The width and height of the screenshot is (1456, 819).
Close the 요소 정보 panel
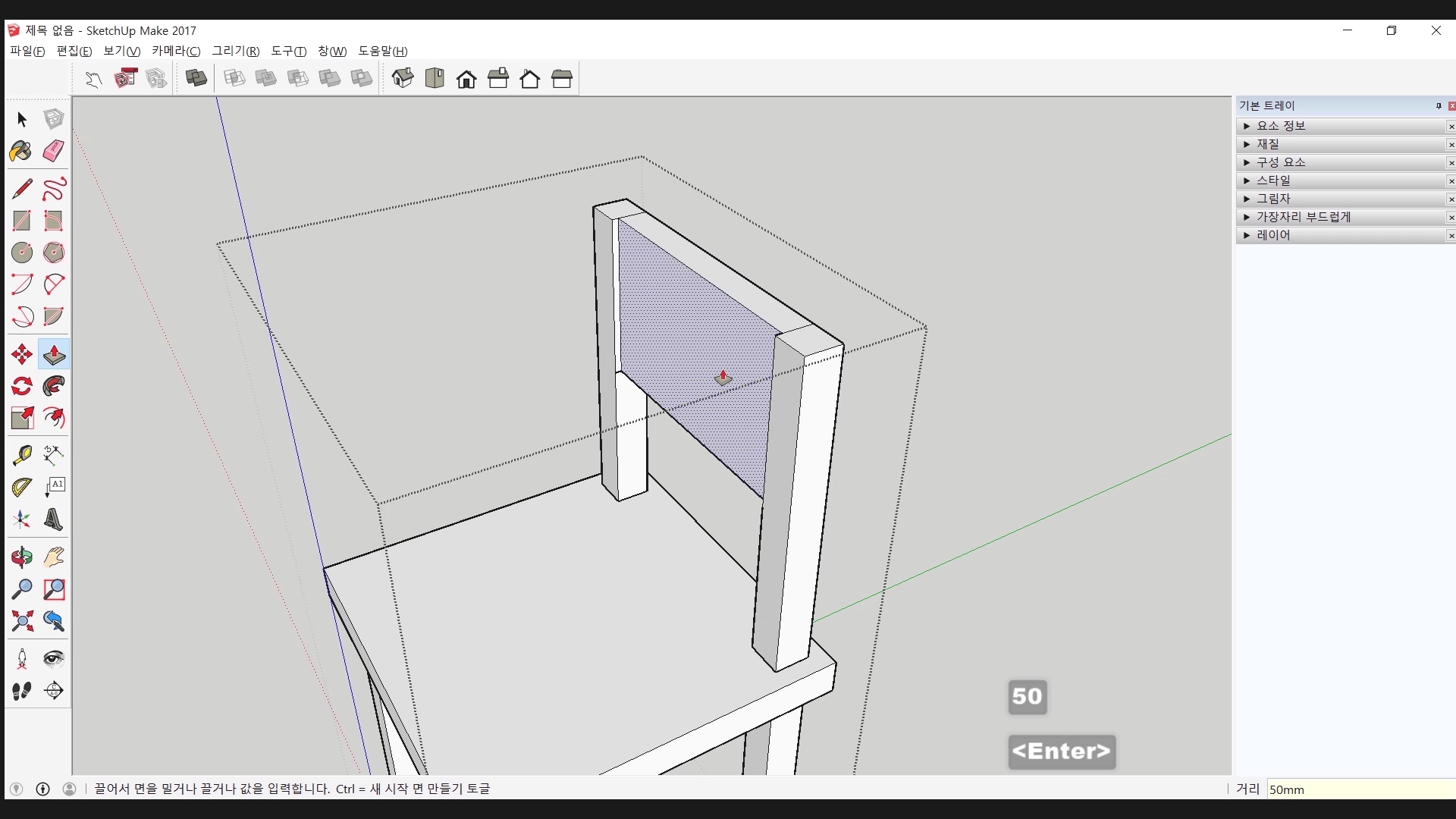[1451, 127]
